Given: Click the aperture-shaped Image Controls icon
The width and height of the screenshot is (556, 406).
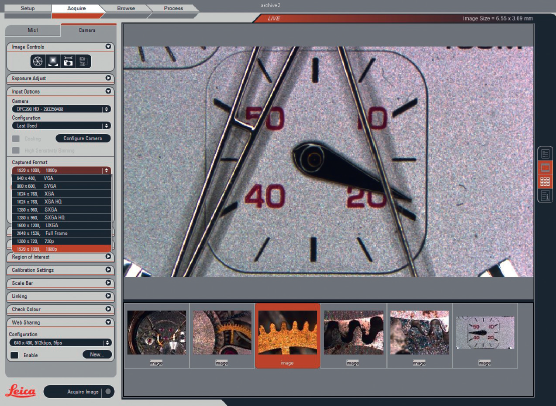Looking at the screenshot, I should tap(38, 61).
